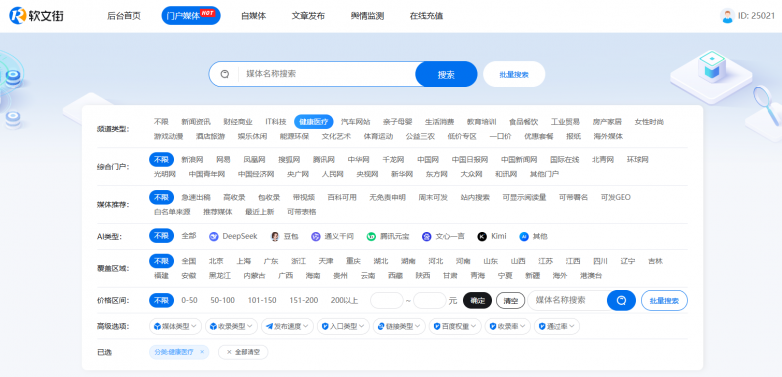Select the Kimi AI type
Screen dimensions: 782x377
[492, 236]
